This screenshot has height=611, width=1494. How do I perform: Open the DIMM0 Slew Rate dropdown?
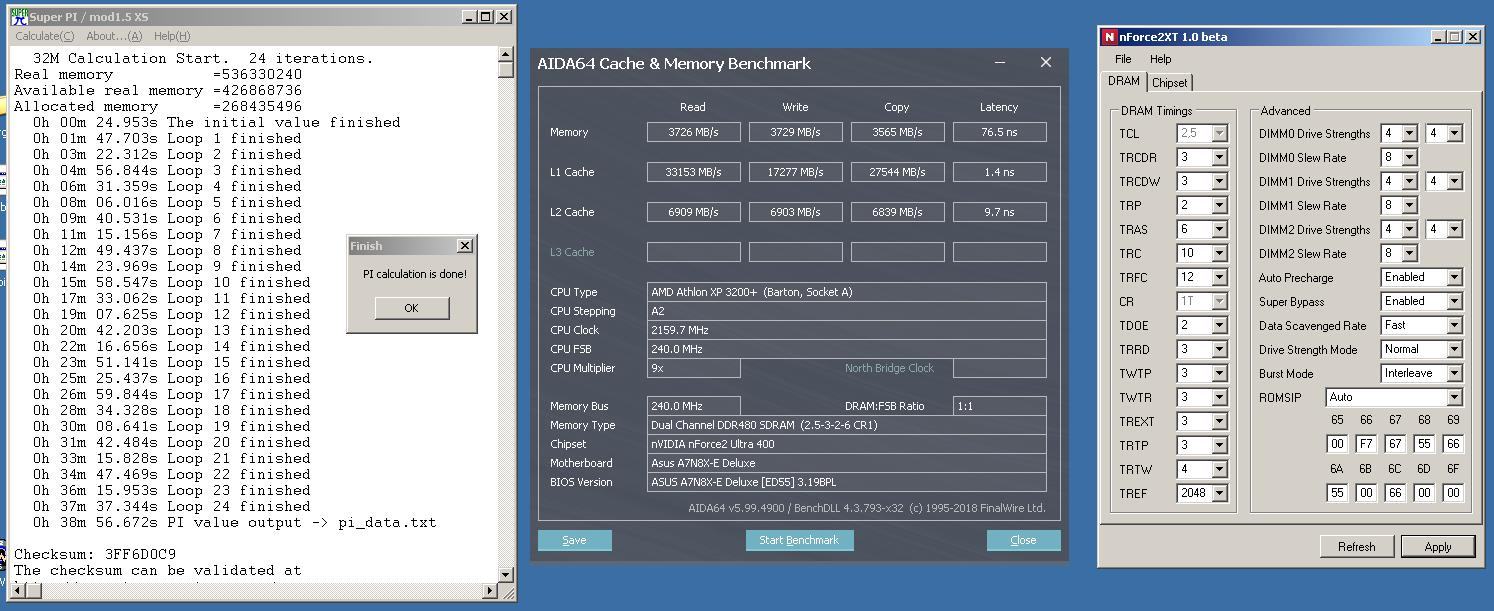pos(1409,157)
